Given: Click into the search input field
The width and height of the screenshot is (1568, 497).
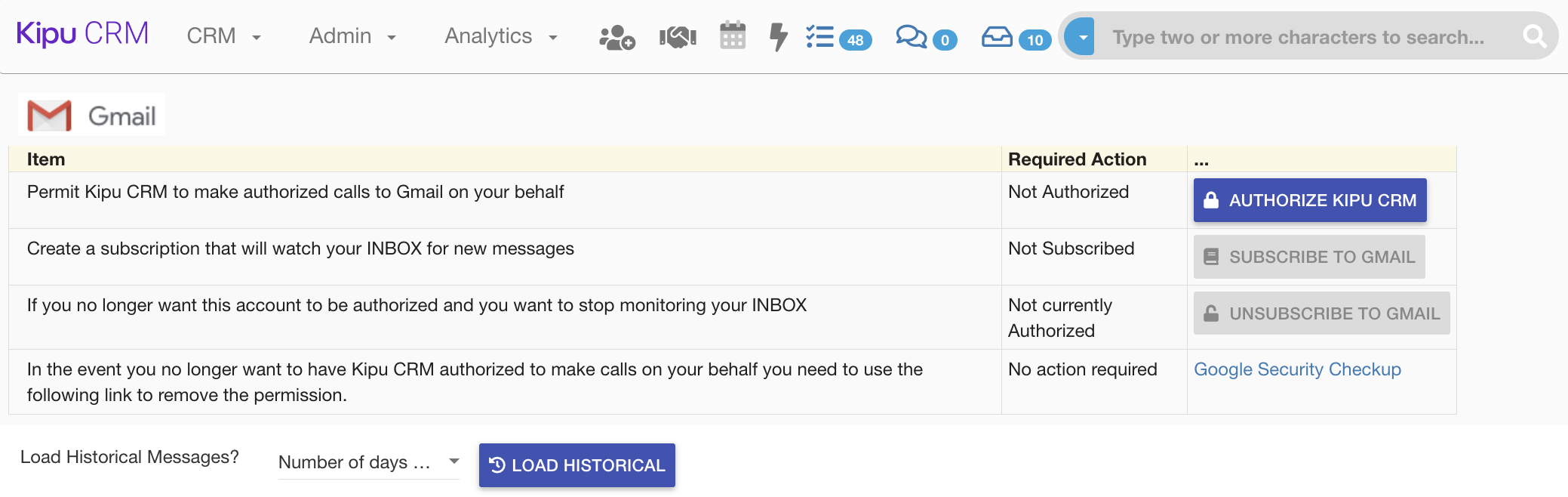Looking at the screenshot, I should 1298,37.
